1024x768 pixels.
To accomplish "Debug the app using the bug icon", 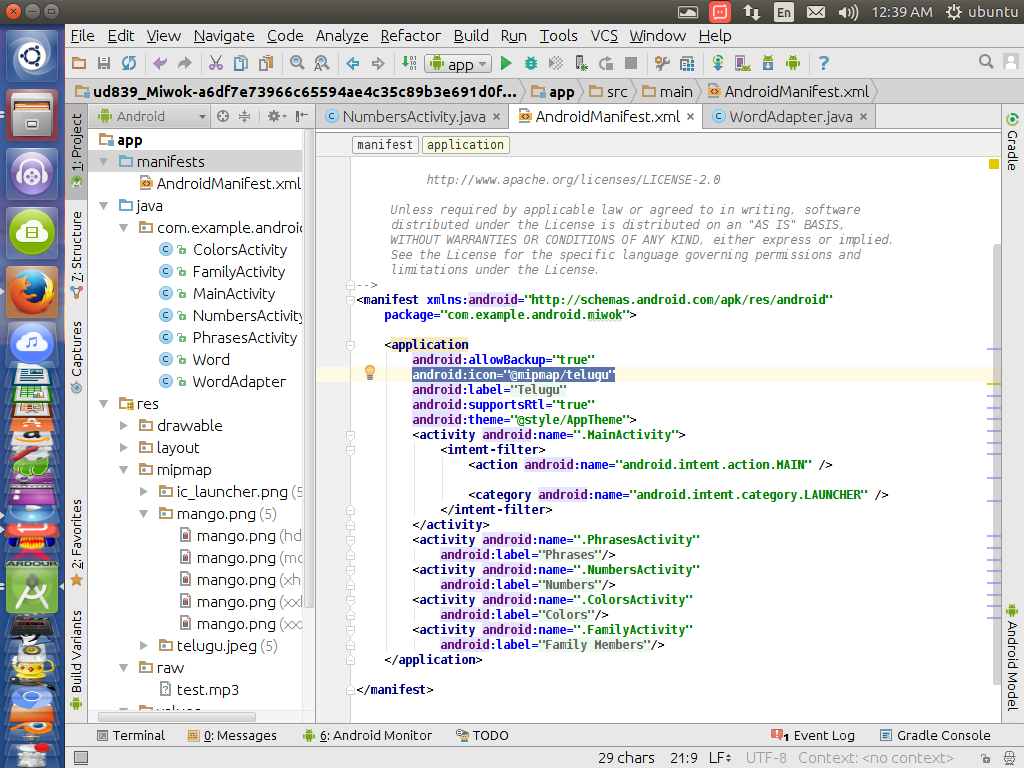I will click(x=530, y=63).
